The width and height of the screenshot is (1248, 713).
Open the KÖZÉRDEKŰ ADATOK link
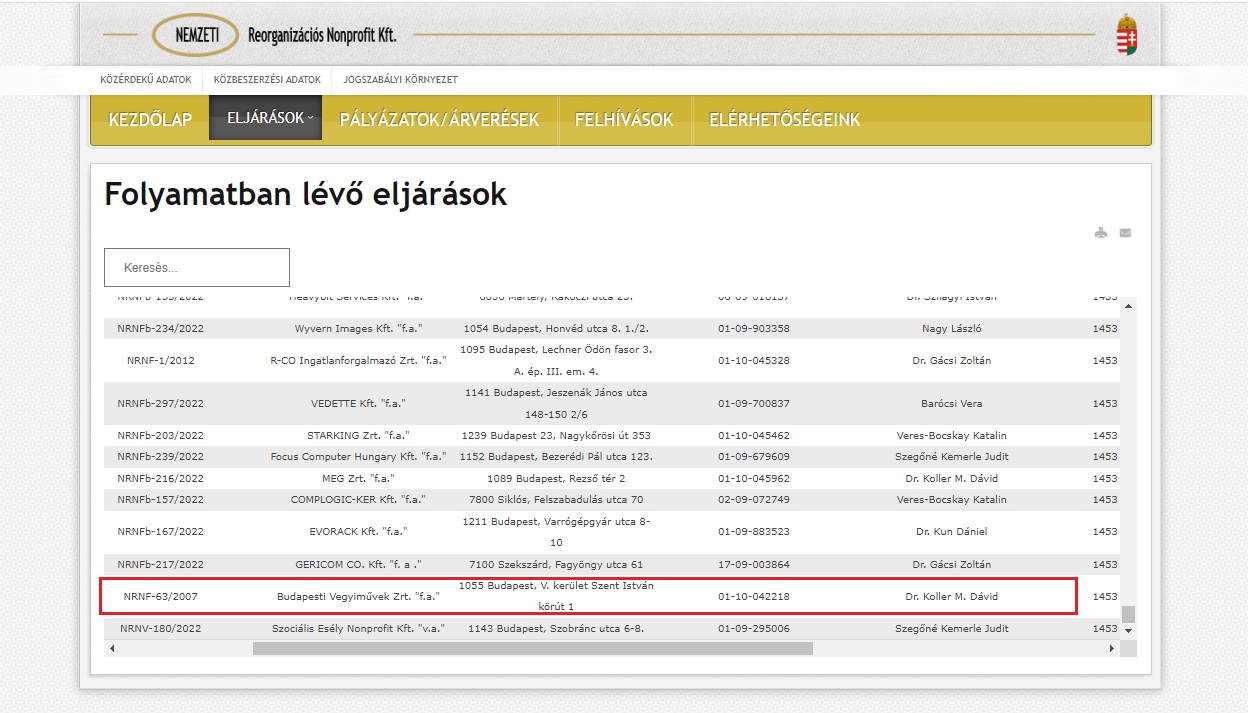tap(147, 79)
